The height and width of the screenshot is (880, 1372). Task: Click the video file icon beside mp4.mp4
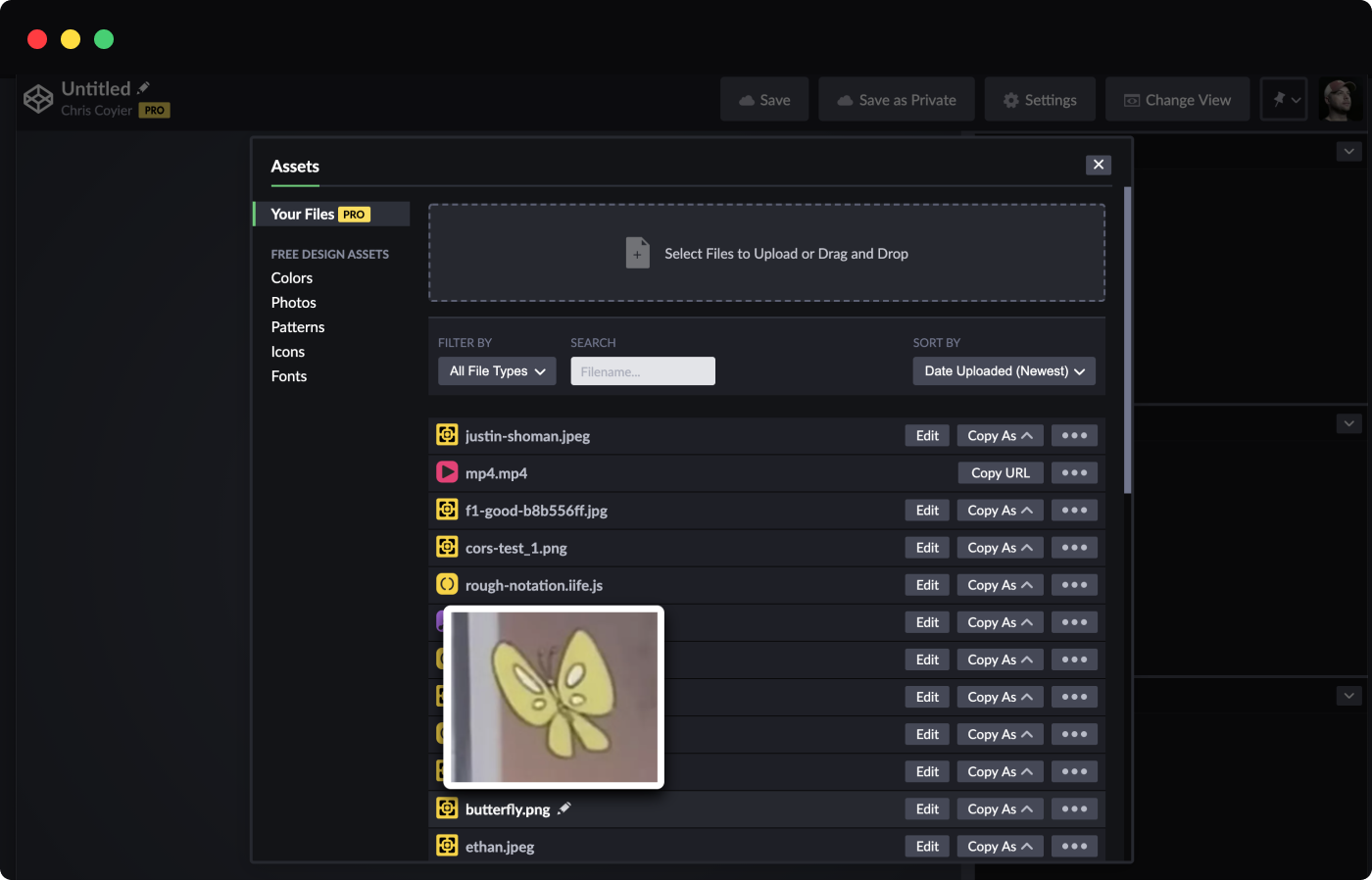(x=447, y=471)
